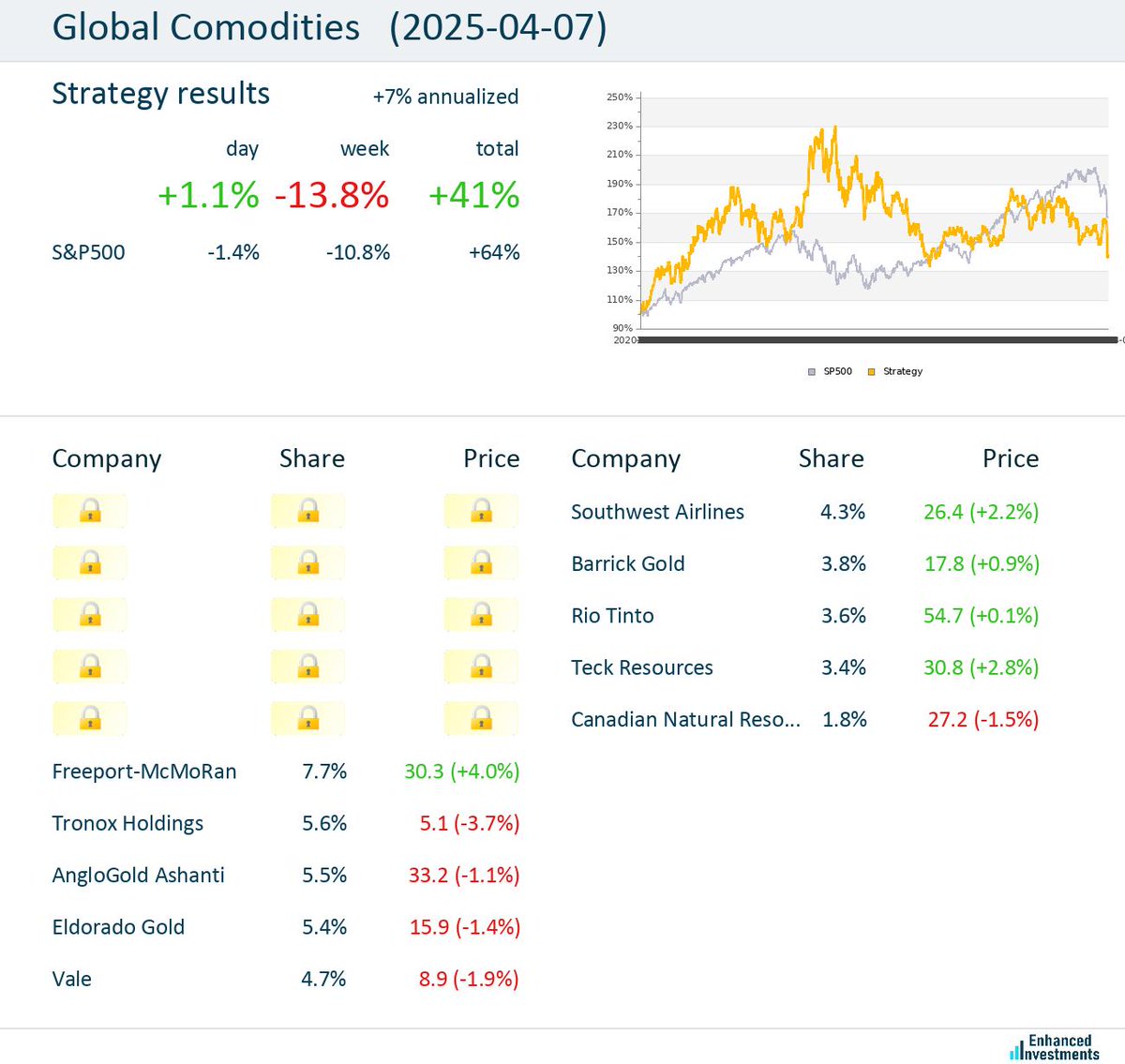1125x1064 pixels.
Task: Click Eldorado Gold share value 5.4%
Action: (324, 927)
